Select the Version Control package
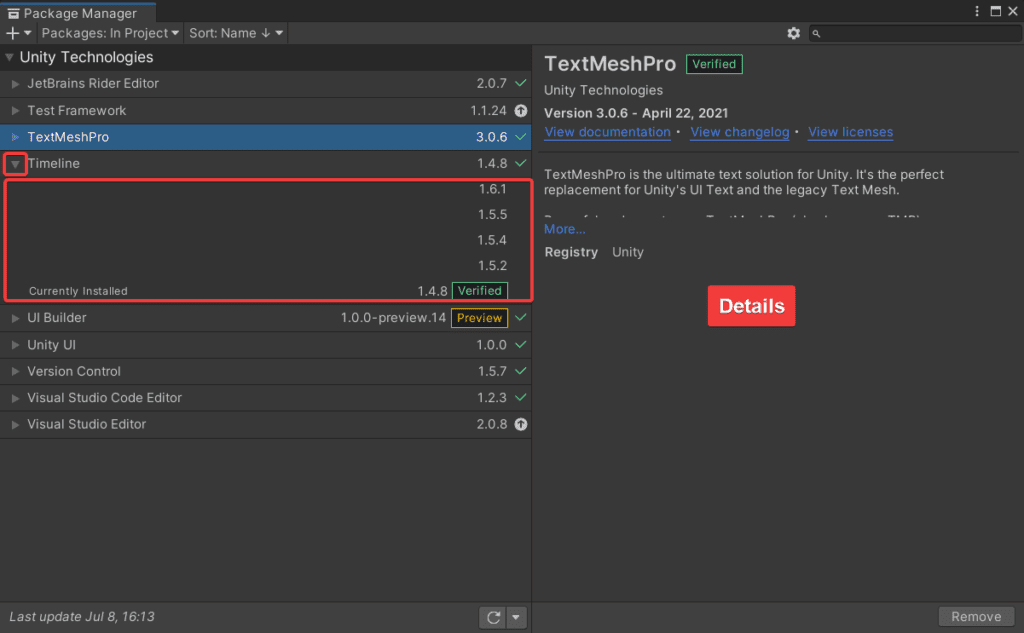1024x633 pixels. [265, 371]
